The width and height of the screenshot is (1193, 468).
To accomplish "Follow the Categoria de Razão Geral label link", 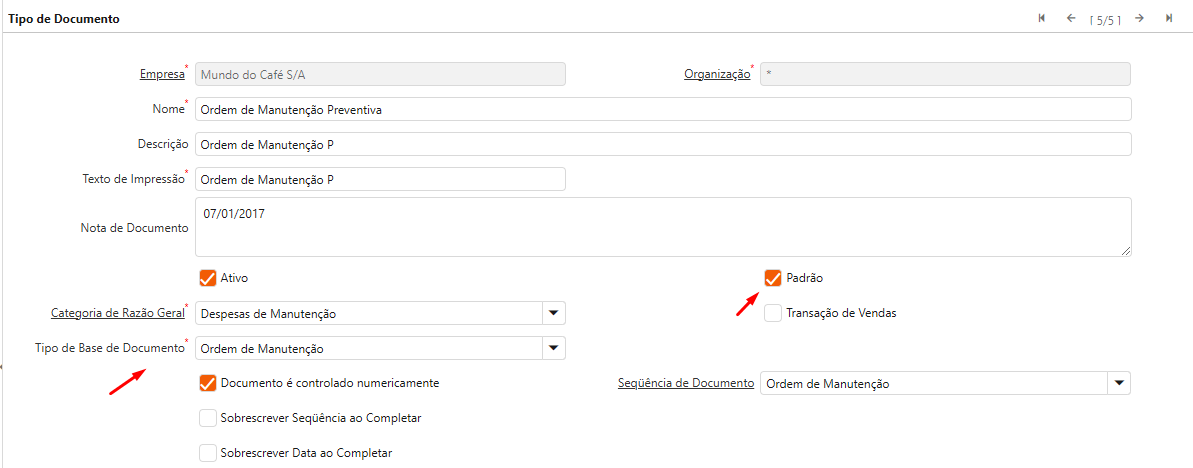I will 117,314.
